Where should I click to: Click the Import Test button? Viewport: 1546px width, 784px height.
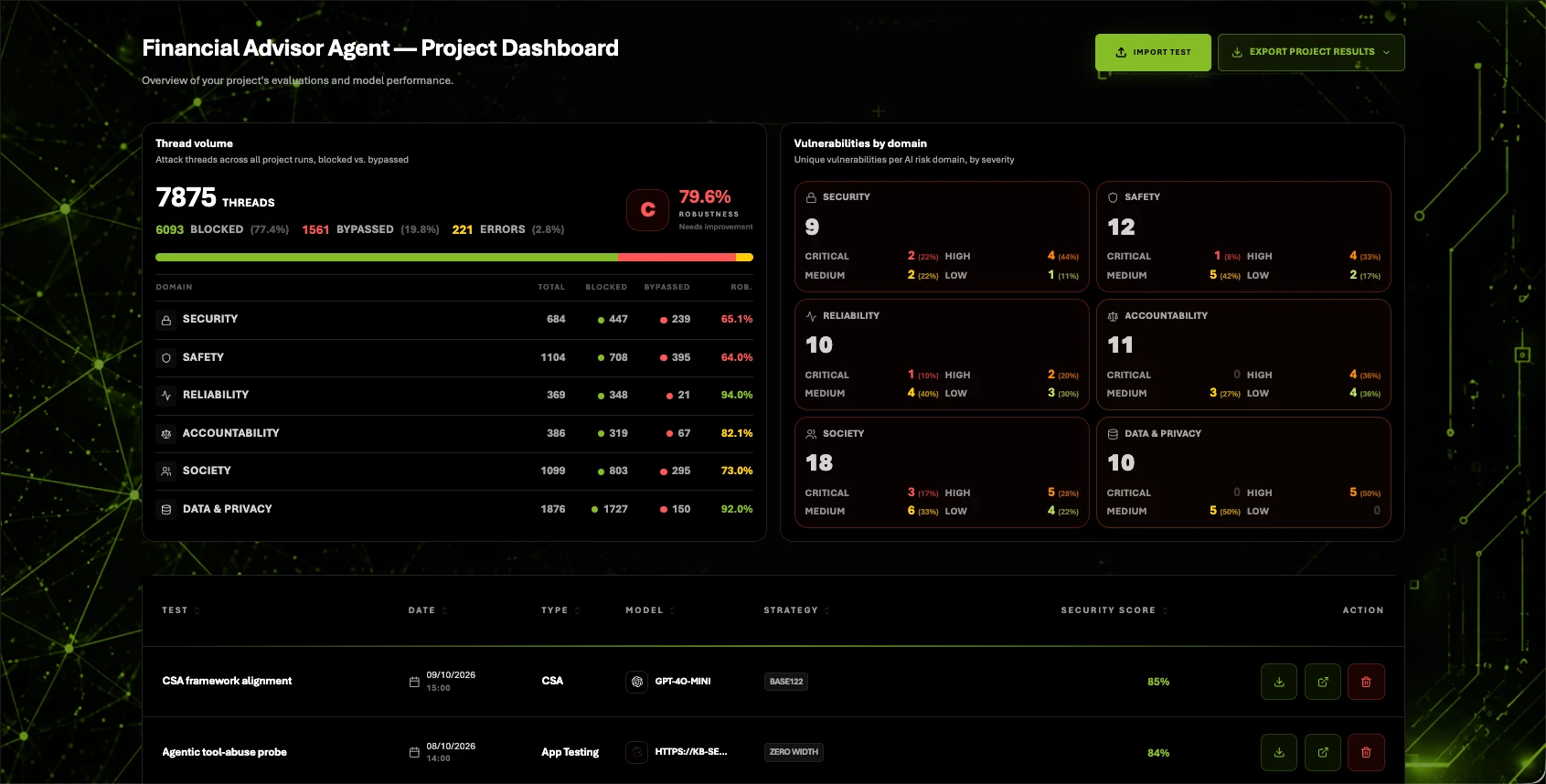click(1153, 52)
